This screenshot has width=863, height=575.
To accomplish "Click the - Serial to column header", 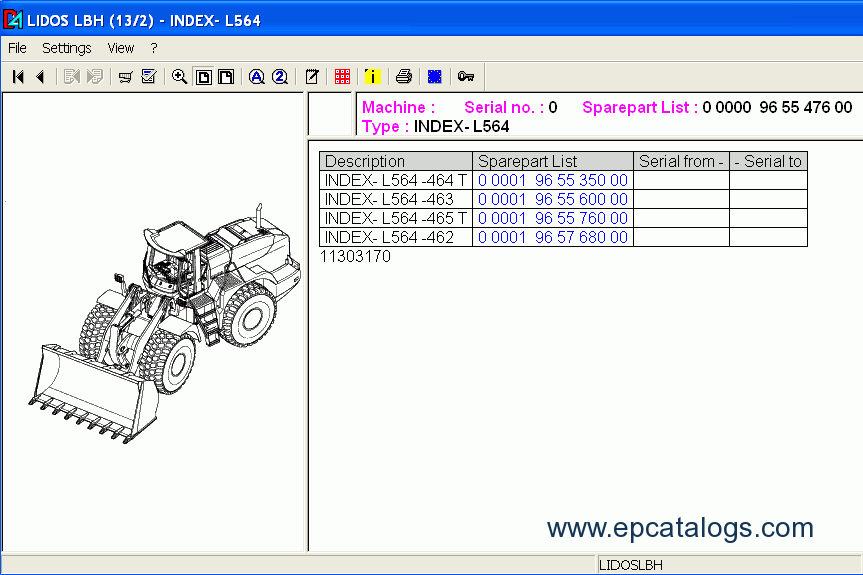I will (x=768, y=161).
